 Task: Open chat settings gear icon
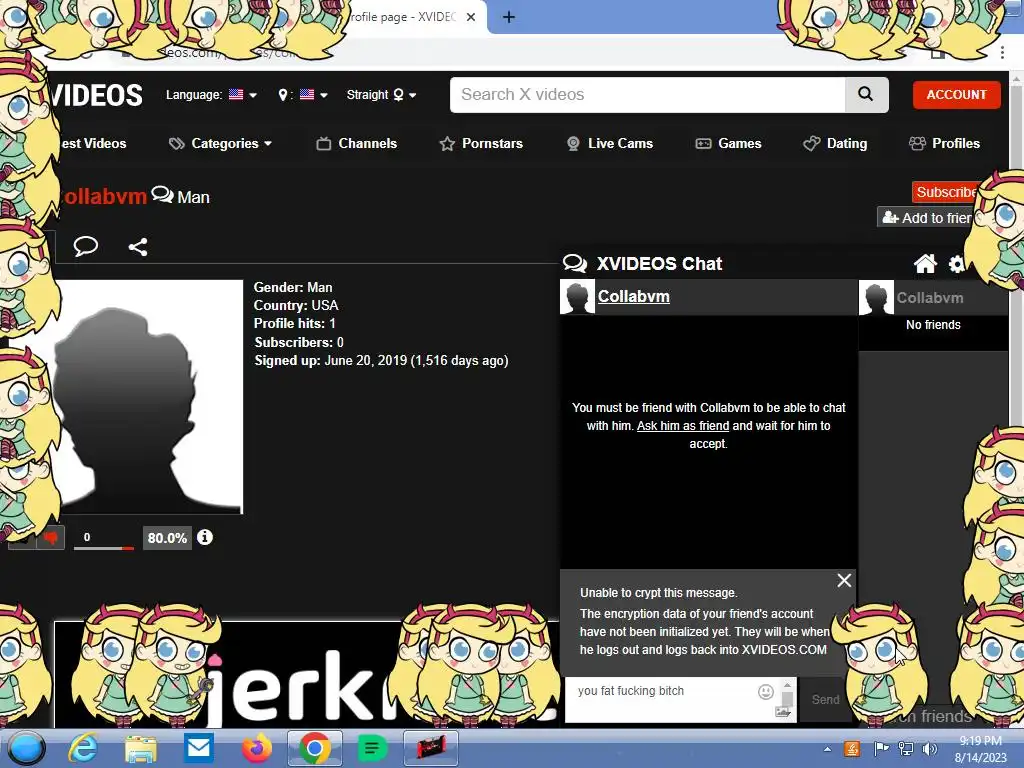[956, 264]
